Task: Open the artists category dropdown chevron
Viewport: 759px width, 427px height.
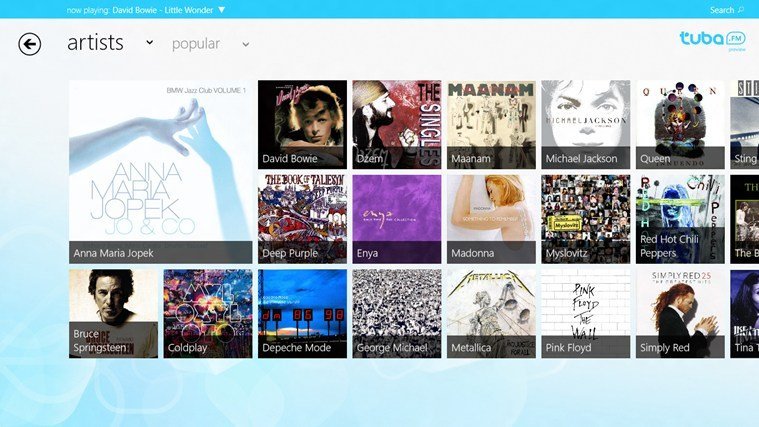Action: (150, 43)
